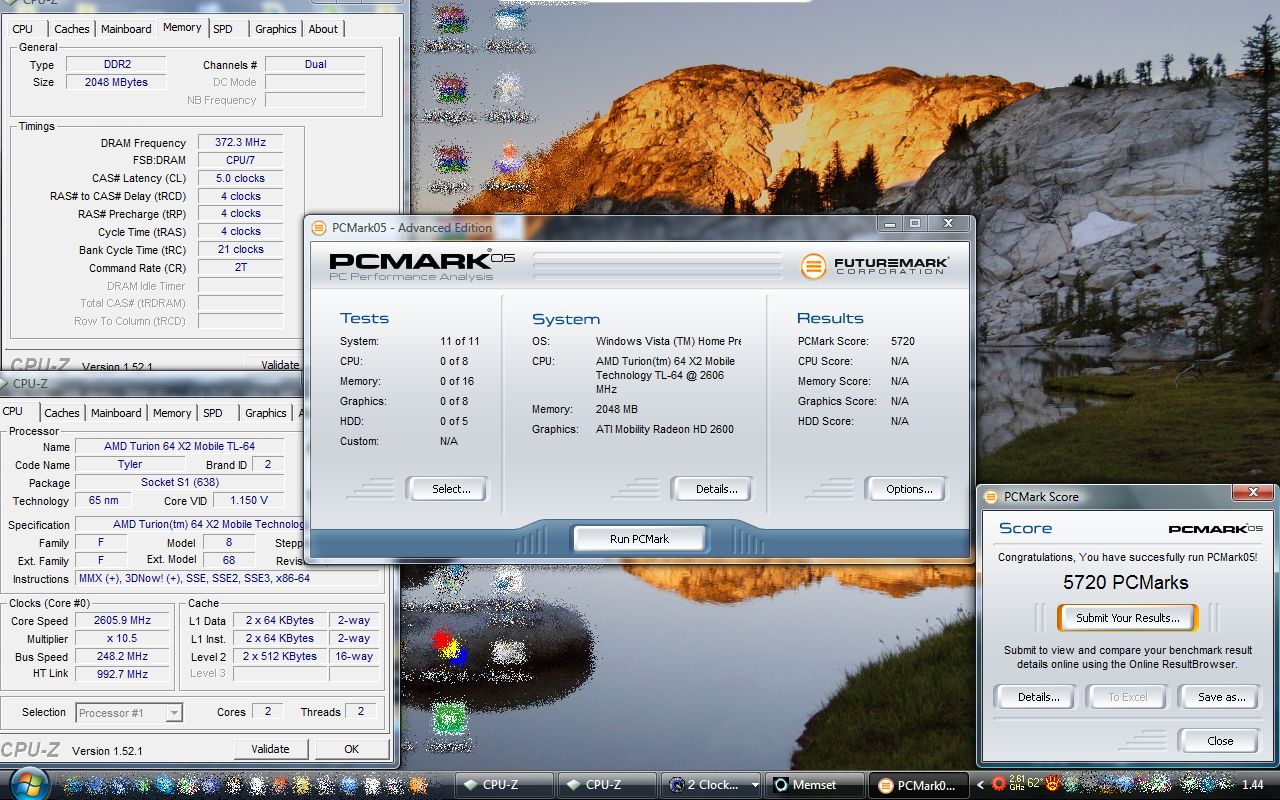Click the PCMark05 window title icon
The width and height of the screenshot is (1280, 800).
(x=320, y=227)
